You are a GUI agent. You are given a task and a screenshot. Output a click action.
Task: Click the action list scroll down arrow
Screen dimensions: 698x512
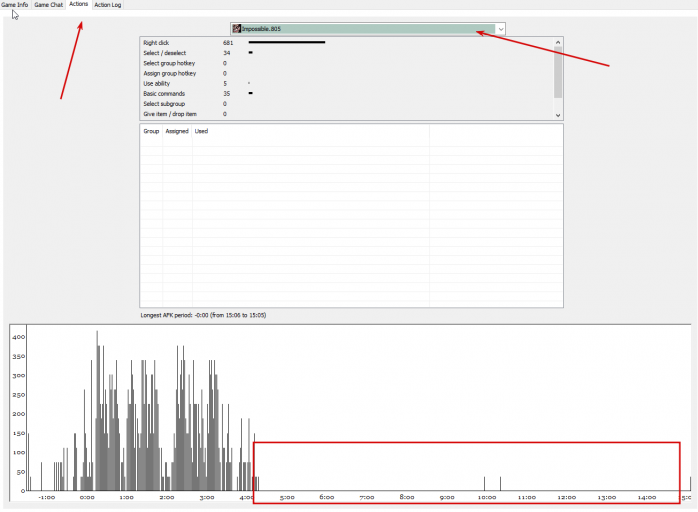tap(558, 115)
